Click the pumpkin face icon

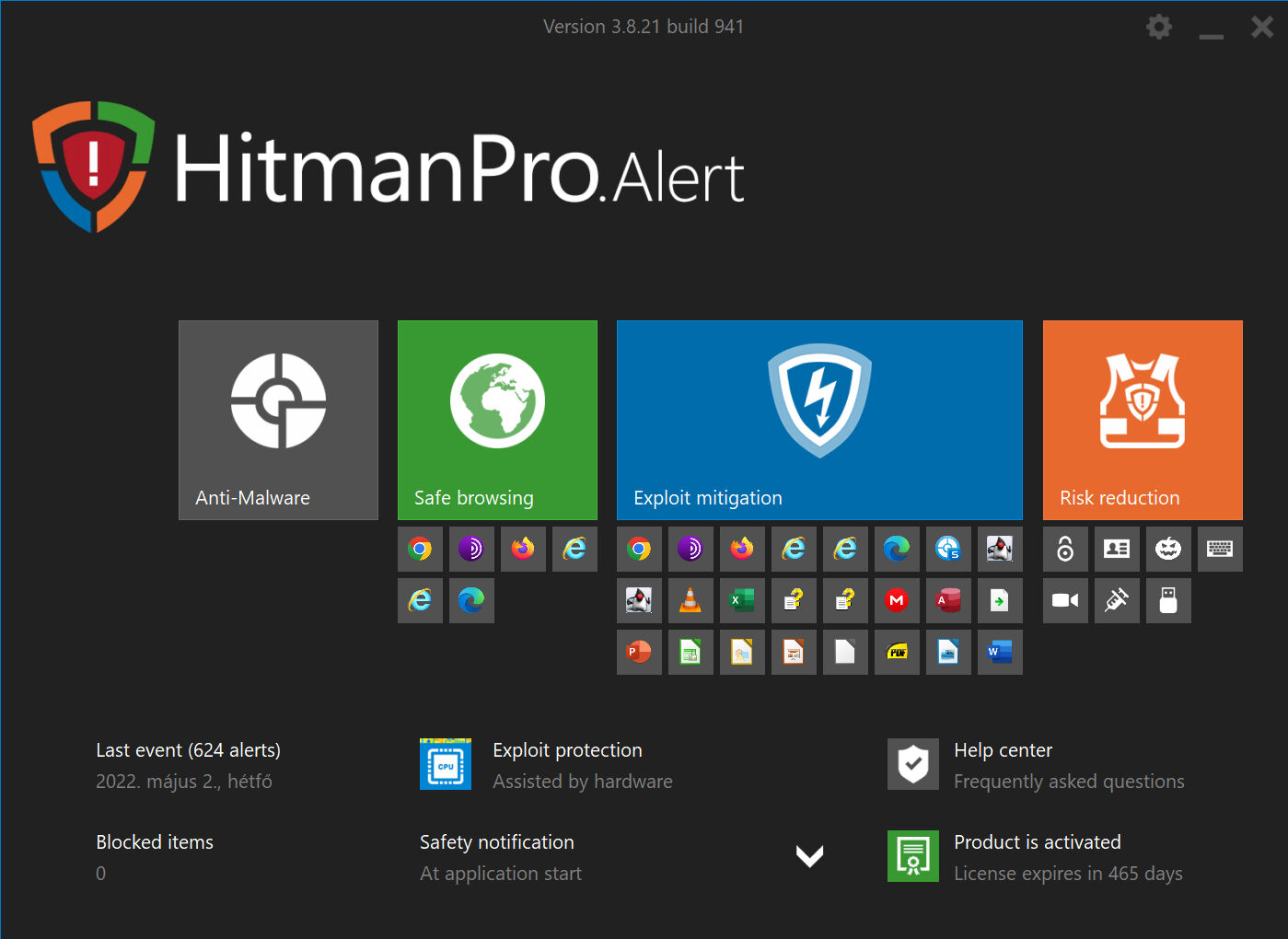(x=1168, y=549)
